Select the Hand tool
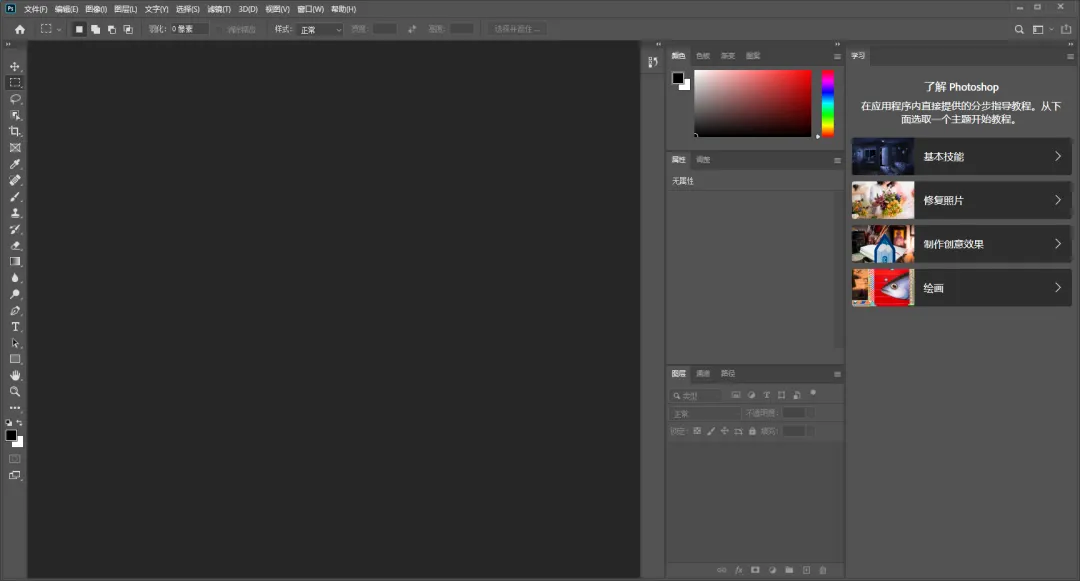 pos(14,376)
